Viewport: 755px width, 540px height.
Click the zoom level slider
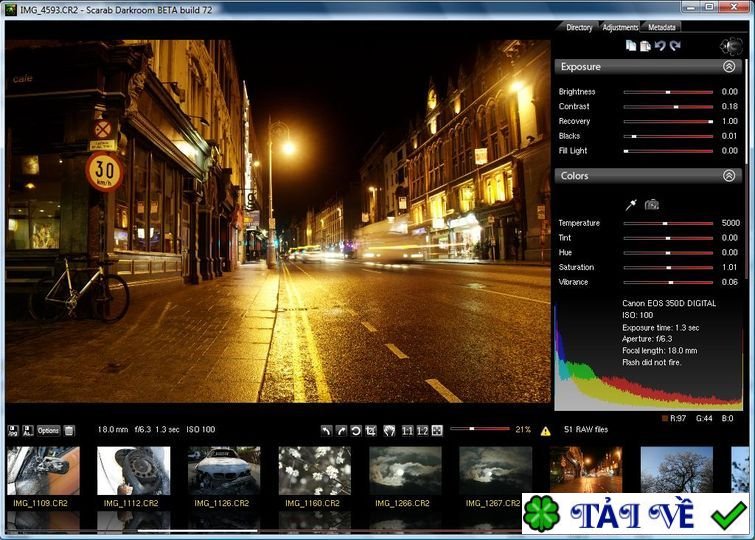pos(478,430)
